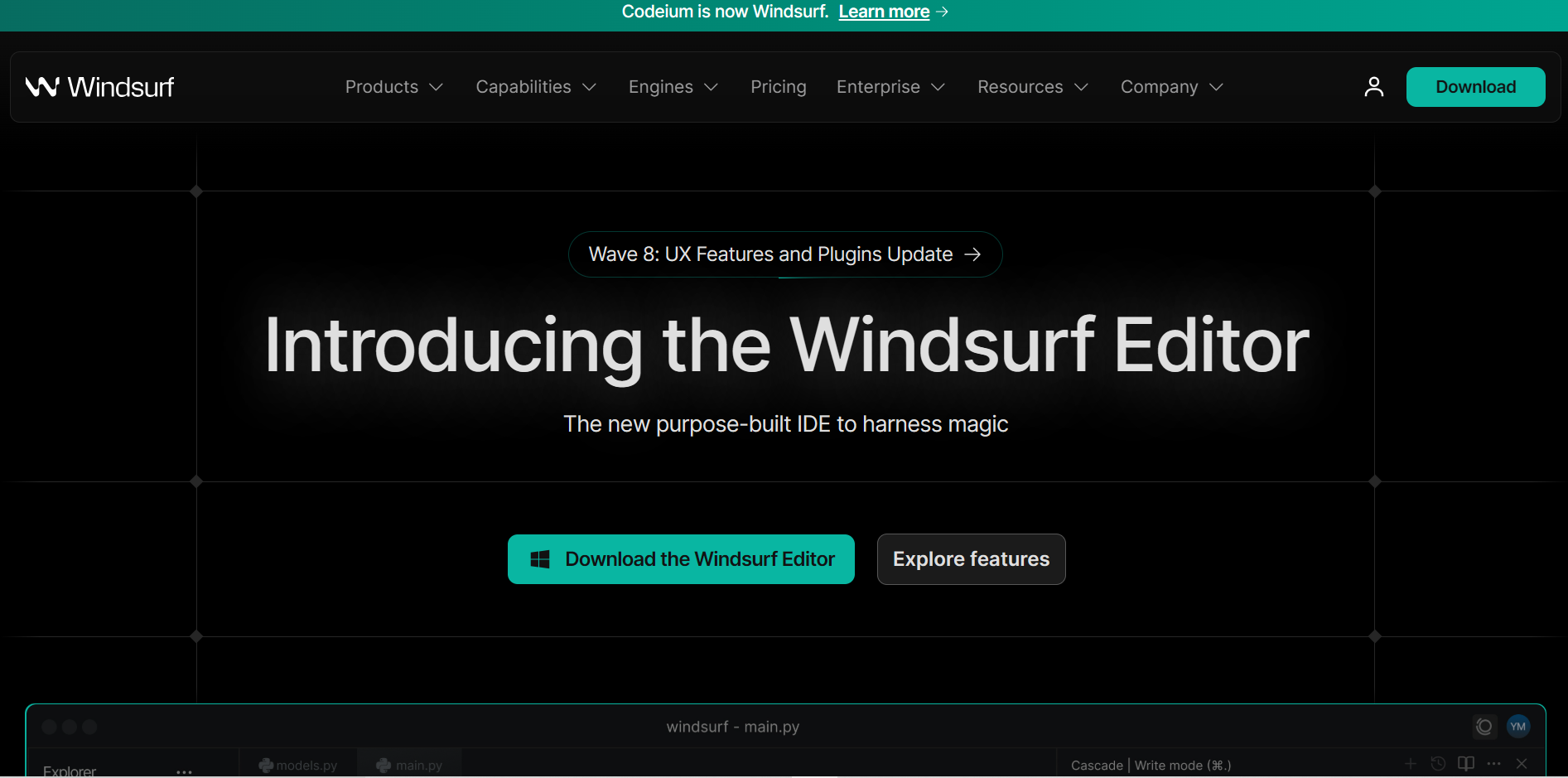This screenshot has height=778, width=1568.
Task: Open the Engines dropdown menu
Action: pyautogui.click(x=673, y=87)
